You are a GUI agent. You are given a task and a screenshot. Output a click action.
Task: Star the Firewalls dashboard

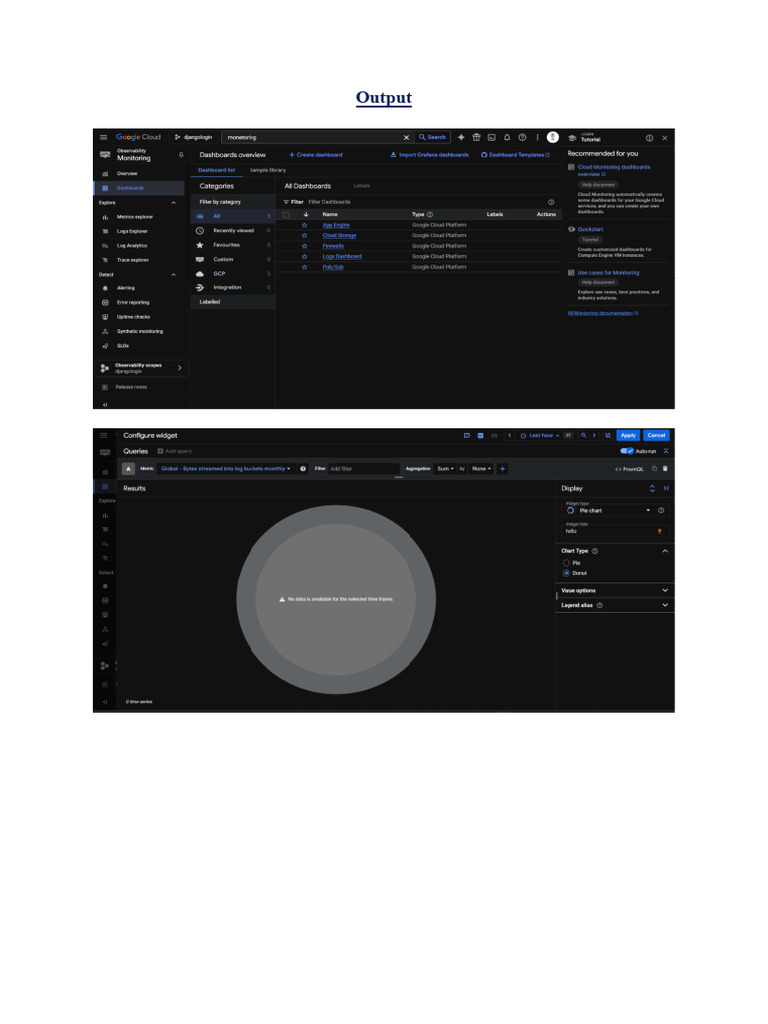(304, 246)
